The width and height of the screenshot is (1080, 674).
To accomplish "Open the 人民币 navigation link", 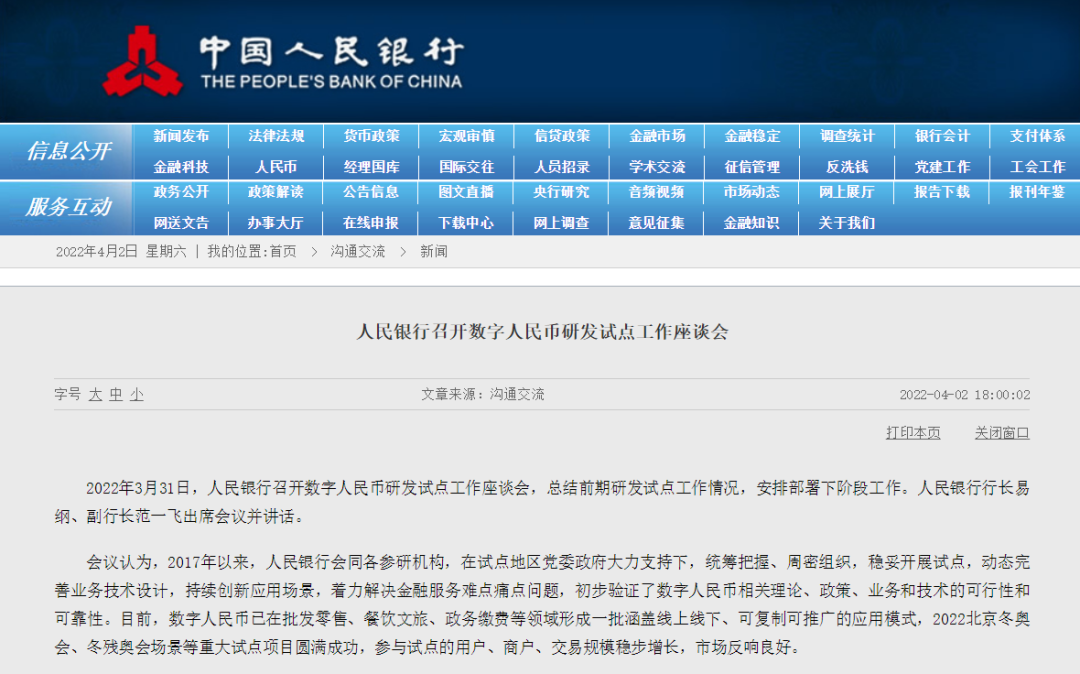I will click(x=276, y=167).
